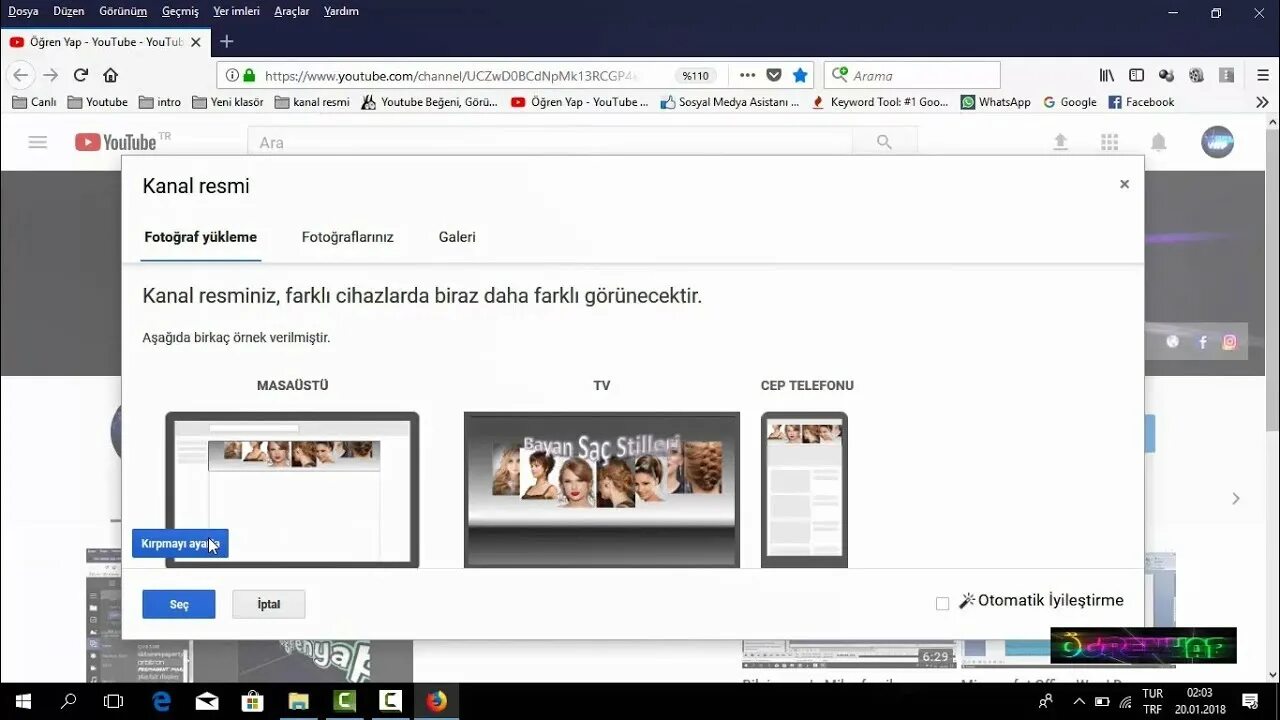Image resolution: width=1280 pixels, height=720 pixels.
Task: Open the Keyword Tool bookmark
Action: (880, 102)
